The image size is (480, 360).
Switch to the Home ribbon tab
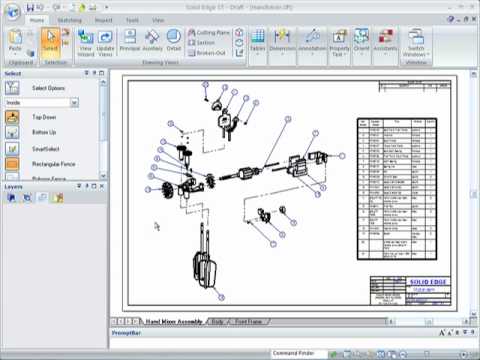click(x=37, y=20)
